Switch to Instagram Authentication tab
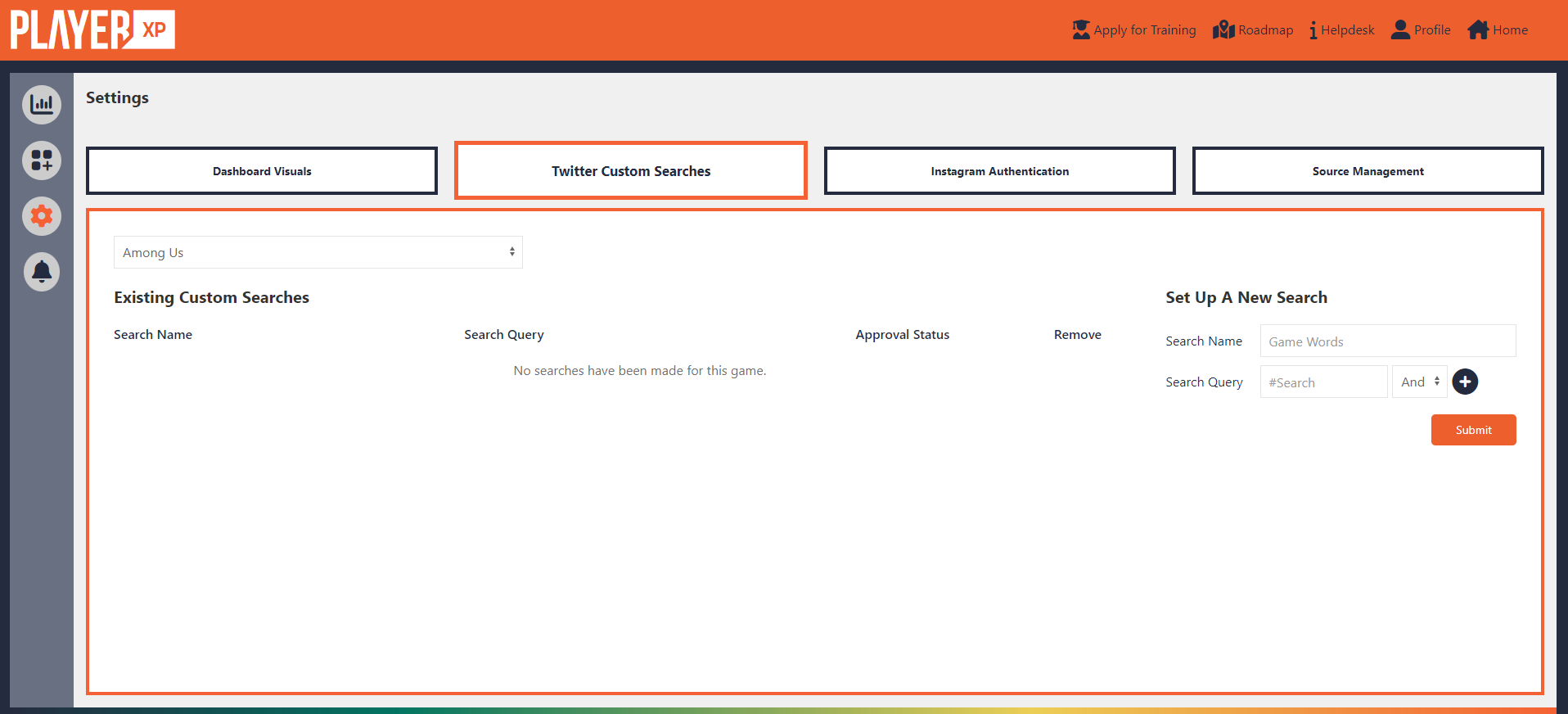 tap(1000, 171)
